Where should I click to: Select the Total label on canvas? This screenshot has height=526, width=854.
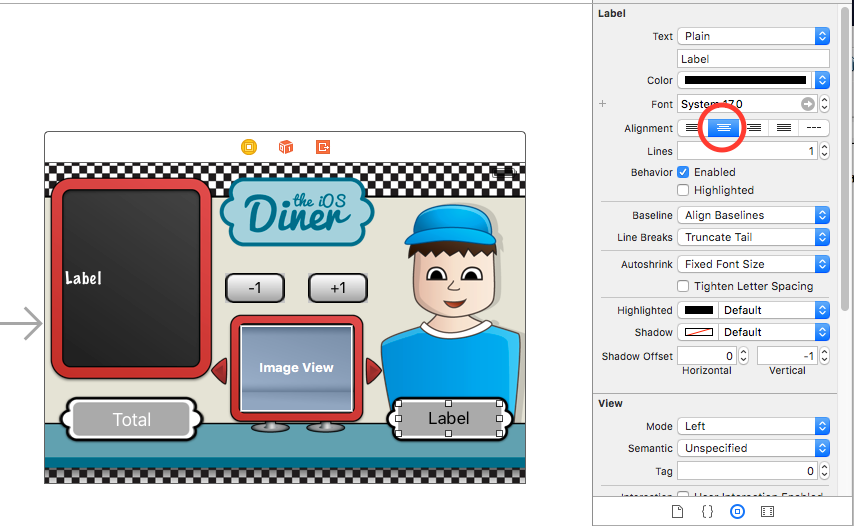click(x=132, y=419)
